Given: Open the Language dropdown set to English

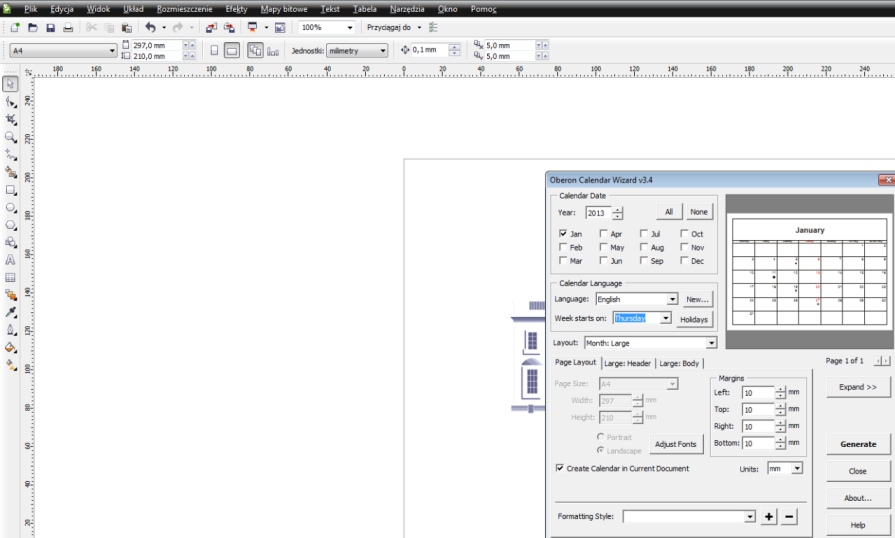Looking at the screenshot, I should [672, 299].
